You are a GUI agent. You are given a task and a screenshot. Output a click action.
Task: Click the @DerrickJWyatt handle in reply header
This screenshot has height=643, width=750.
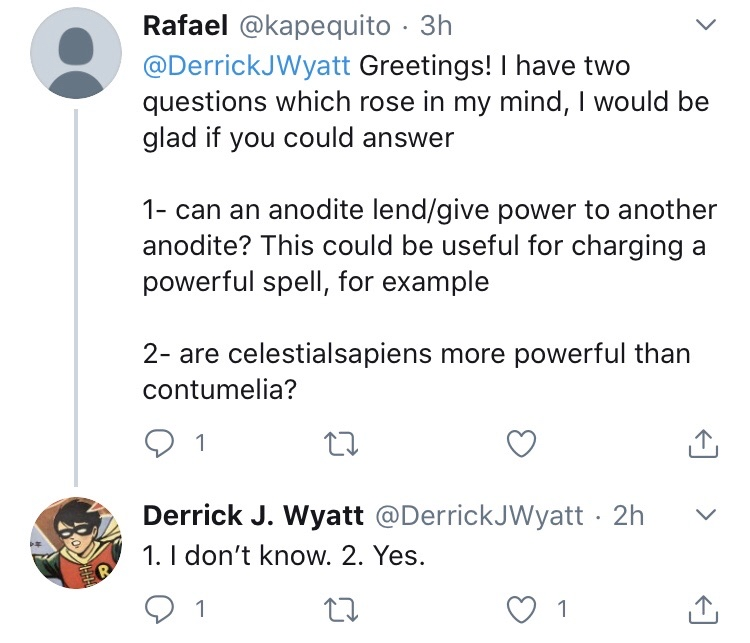coord(478,515)
